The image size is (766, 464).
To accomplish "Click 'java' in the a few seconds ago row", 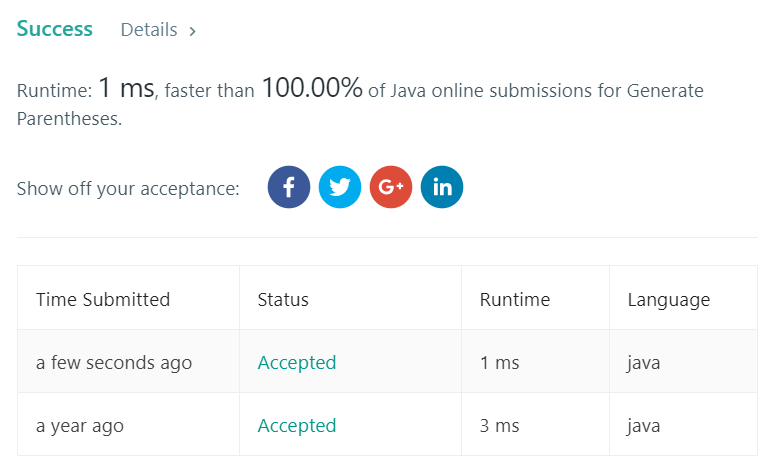I will pyautogui.click(x=644, y=363).
